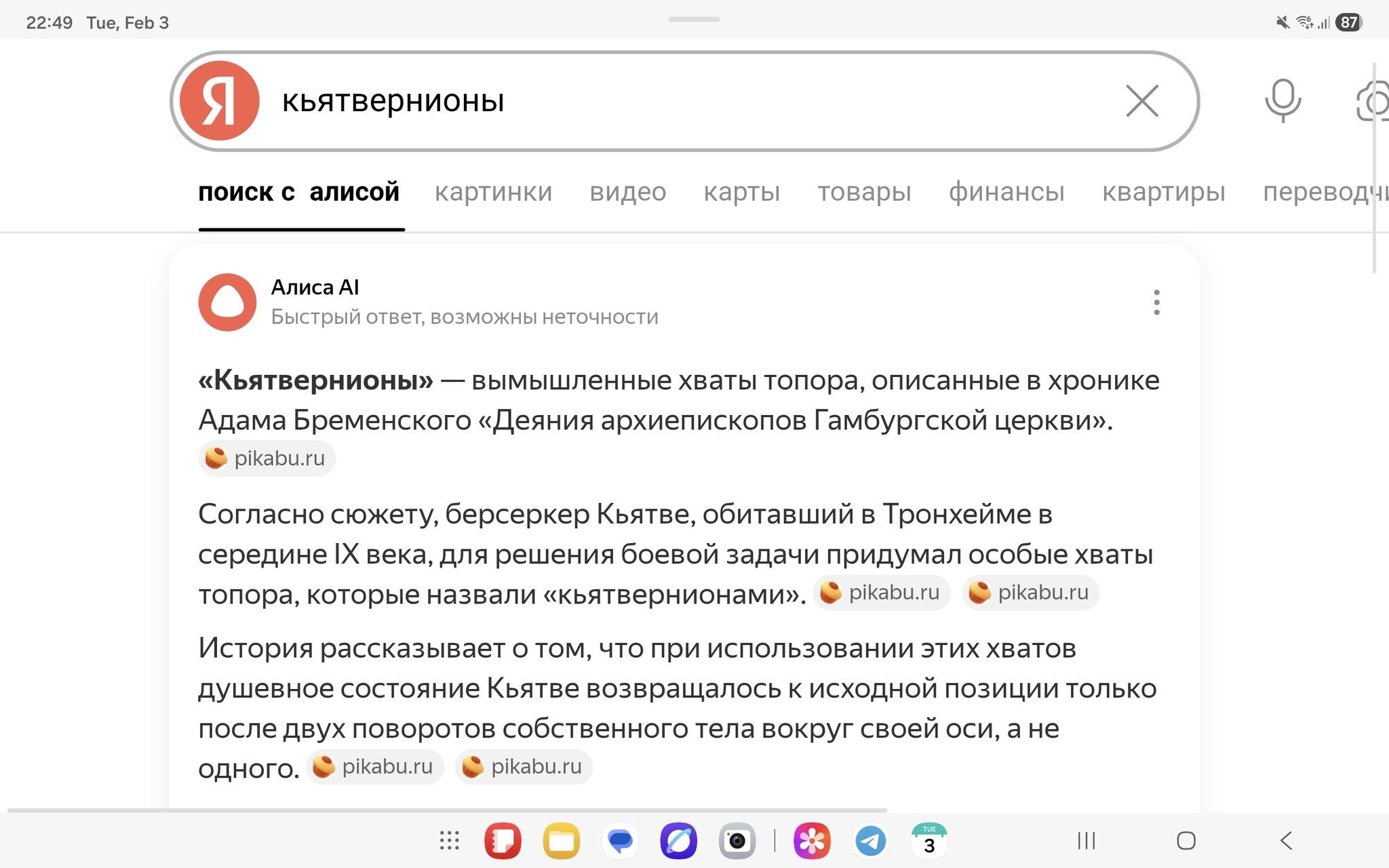The image size is (1389, 868).
Task: Switch to the Картинки tab
Action: [x=493, y=192]
